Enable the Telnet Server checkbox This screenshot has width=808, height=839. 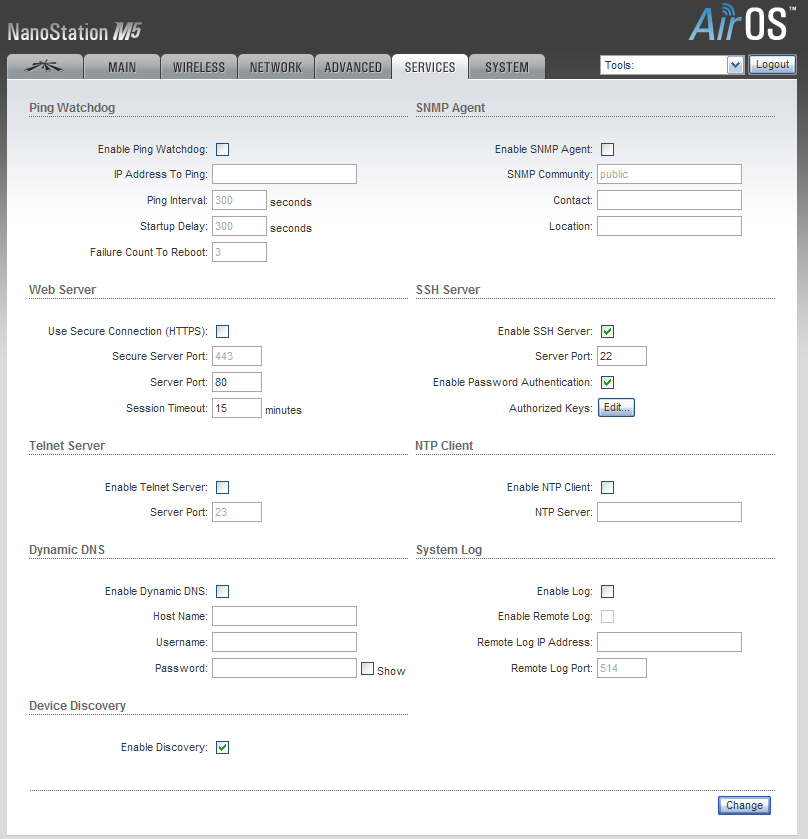223,488
